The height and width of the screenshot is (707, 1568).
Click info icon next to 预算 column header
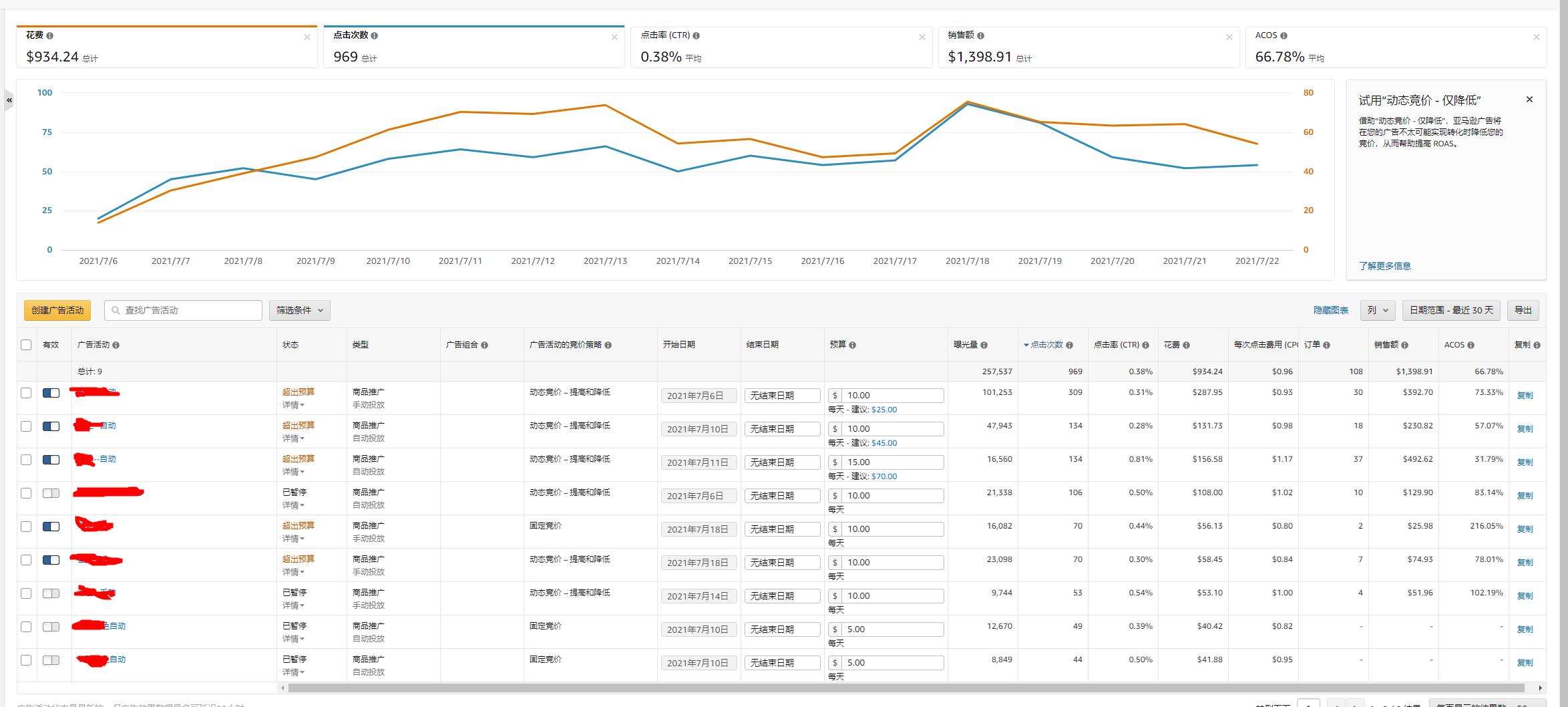click(852, 345)
